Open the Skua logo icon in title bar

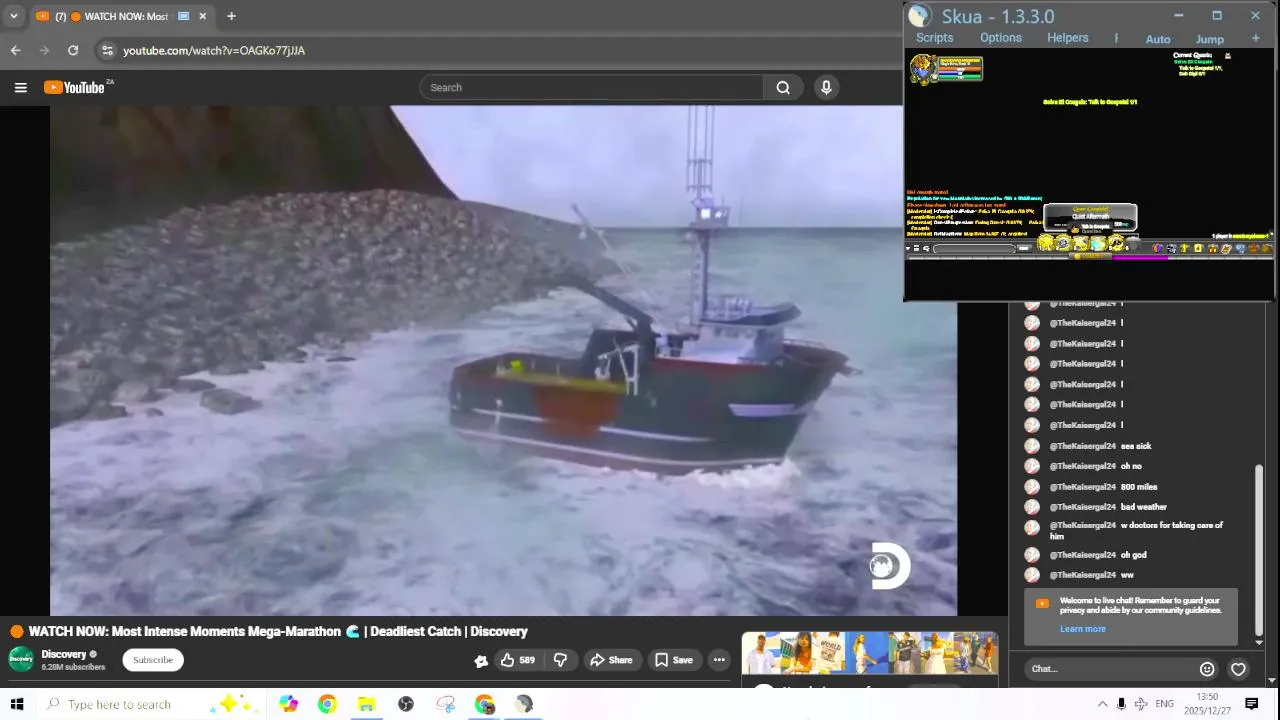tap(920, 16)
